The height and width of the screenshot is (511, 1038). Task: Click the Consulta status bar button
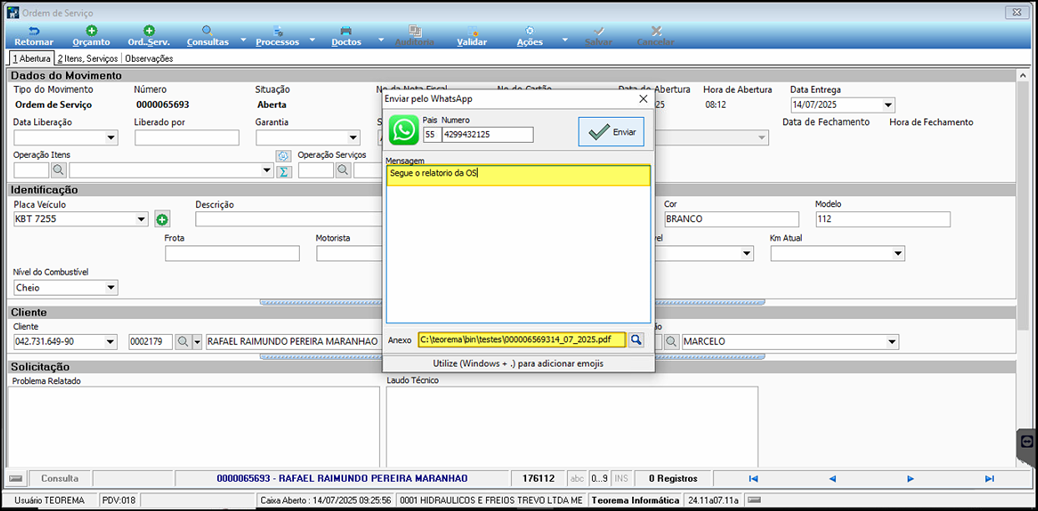tap(60, 478)
